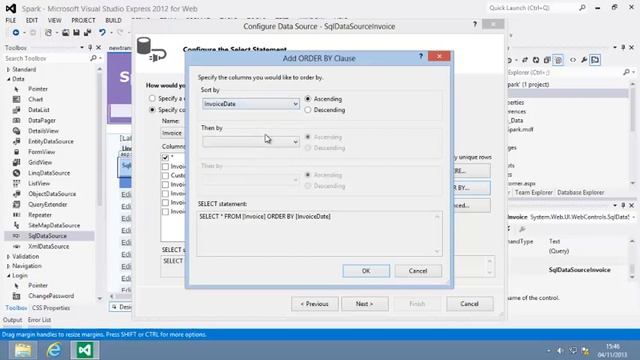Viewport: 640px width, 360px height.
Task: Select 'Specify a custom SQL' radio option
Action: [x=152, y=98]
